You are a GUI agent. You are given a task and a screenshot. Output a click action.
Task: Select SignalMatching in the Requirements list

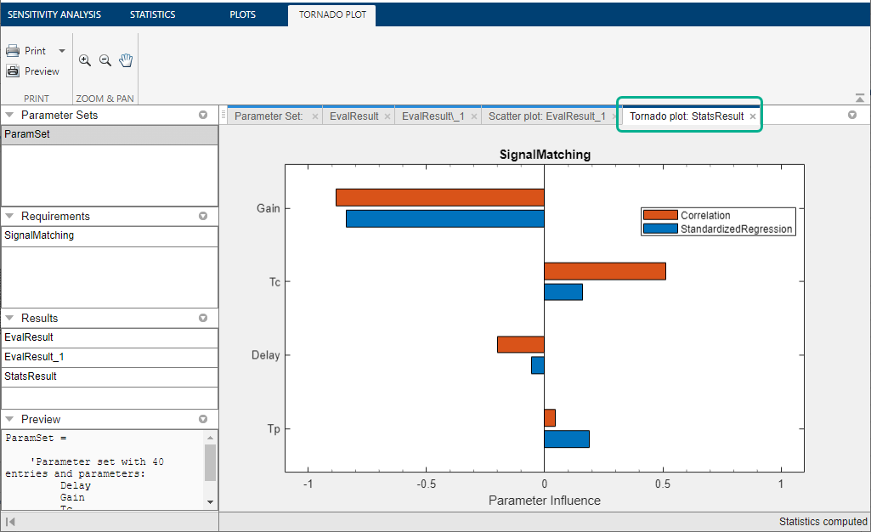(x=109, y=235)
